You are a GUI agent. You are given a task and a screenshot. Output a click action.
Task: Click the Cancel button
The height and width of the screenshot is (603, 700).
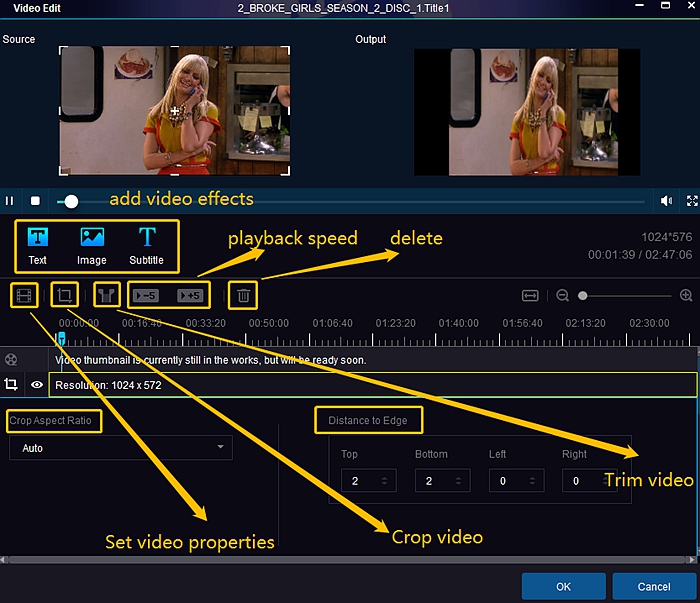pyautogui.click(x=654, y=586)
